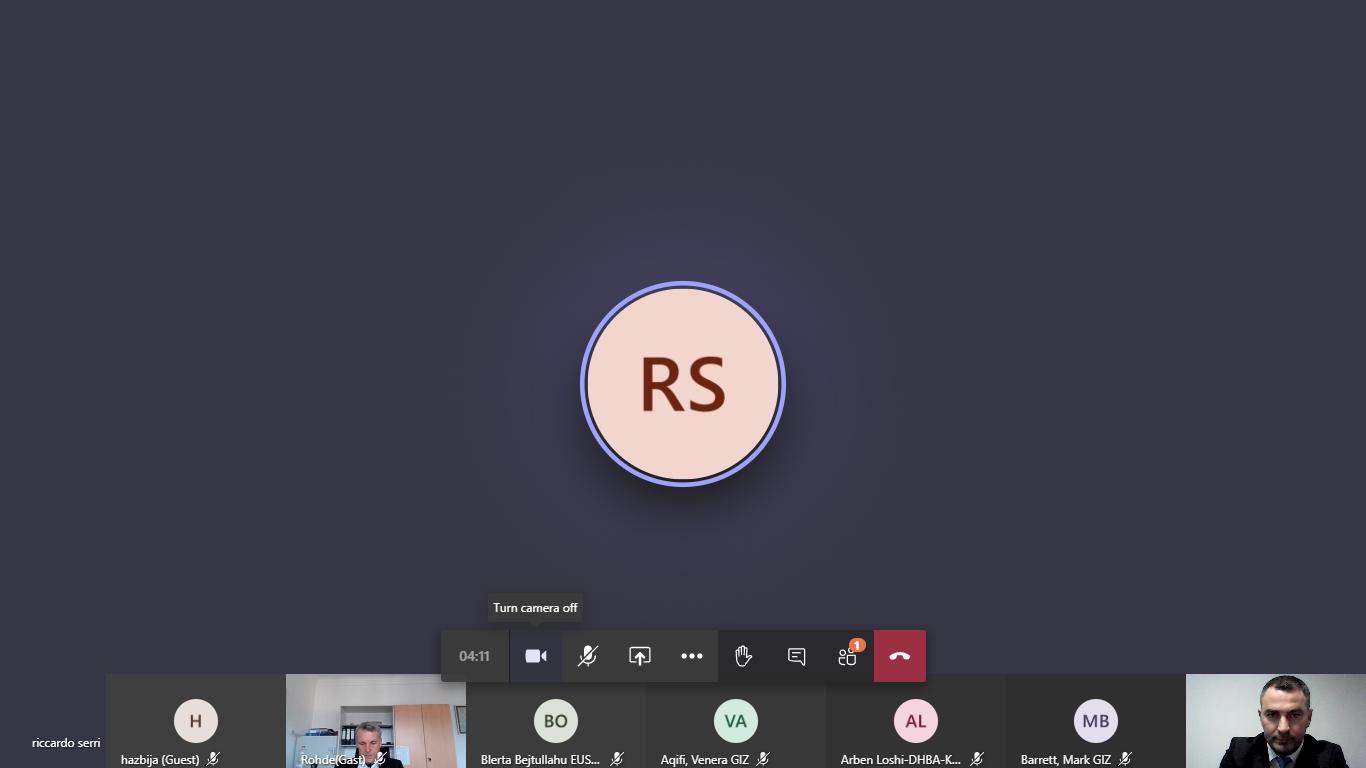Viewport: 1366px width, 768px height.
Task: Open more actions ellipsis menu
Action: (692, 656)
